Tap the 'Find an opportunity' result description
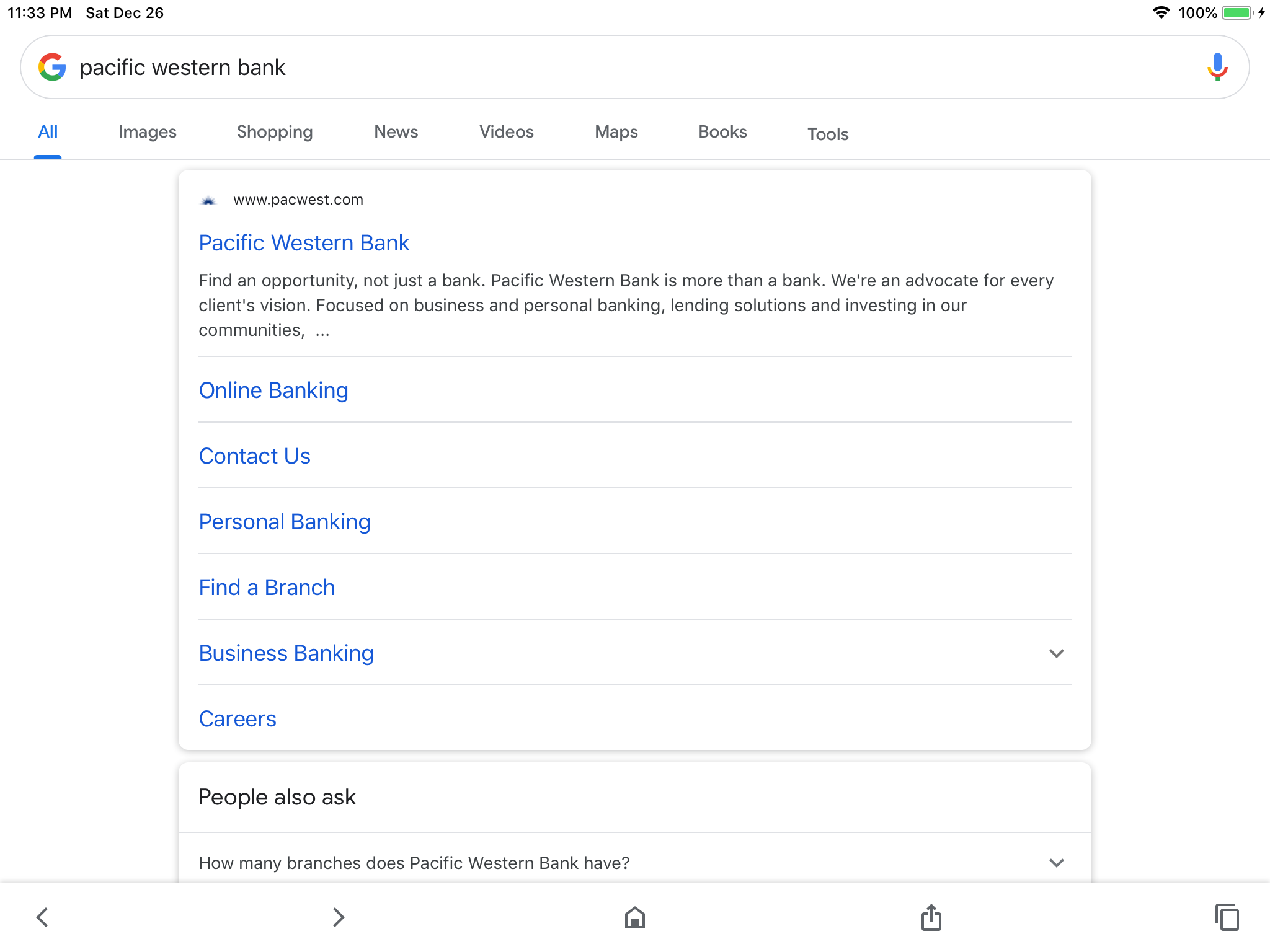The width and height of the screenshot is (1270, 952). [x=626, y=306]
